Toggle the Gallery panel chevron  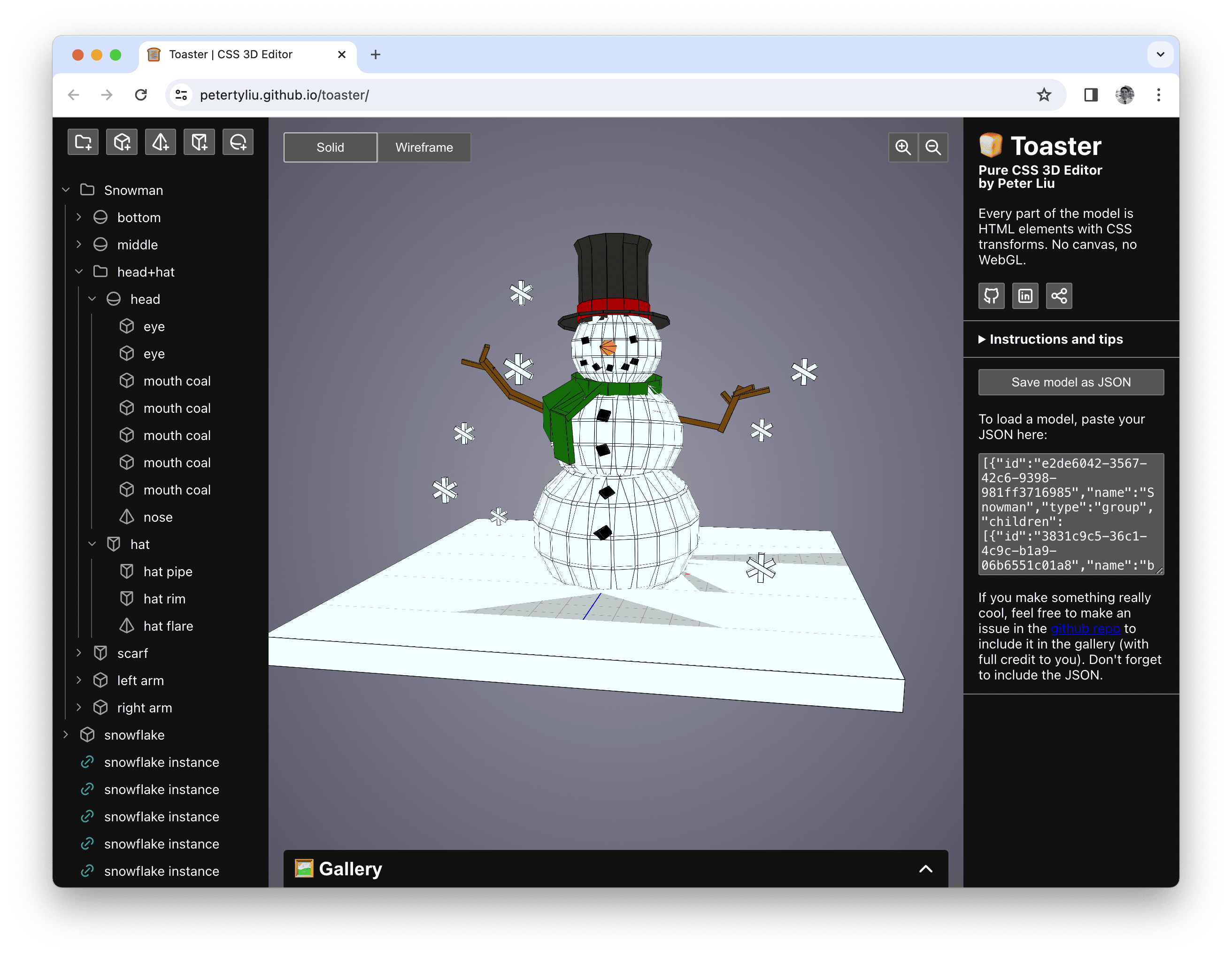tap(925, 869)
